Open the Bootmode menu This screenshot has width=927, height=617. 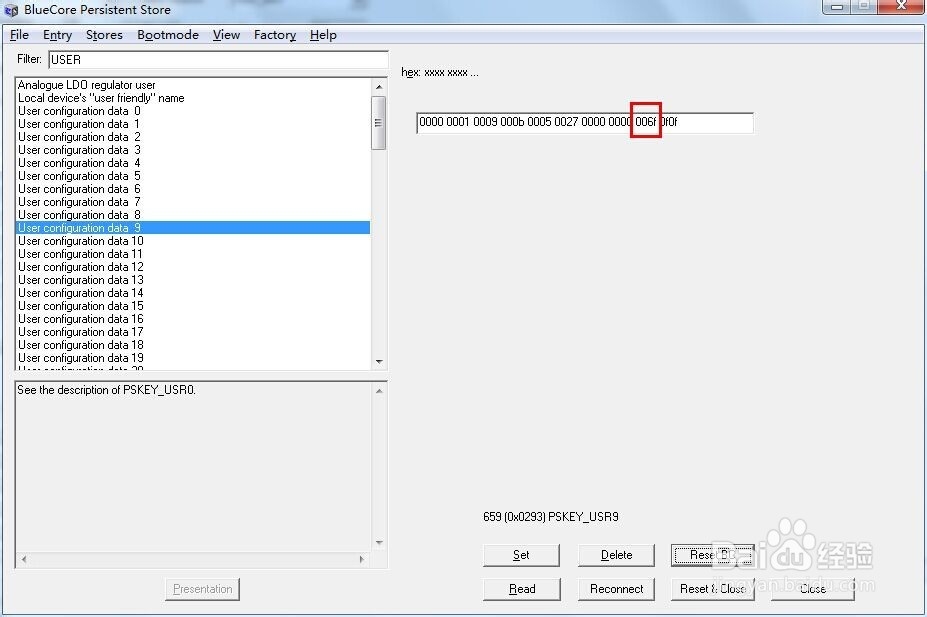point(168,35)
